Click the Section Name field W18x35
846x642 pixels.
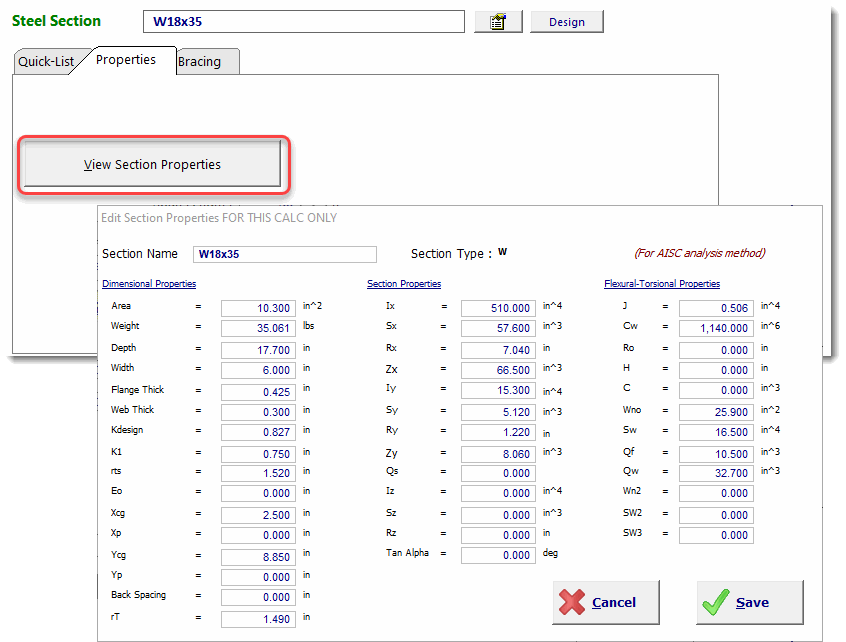[285, 254]
